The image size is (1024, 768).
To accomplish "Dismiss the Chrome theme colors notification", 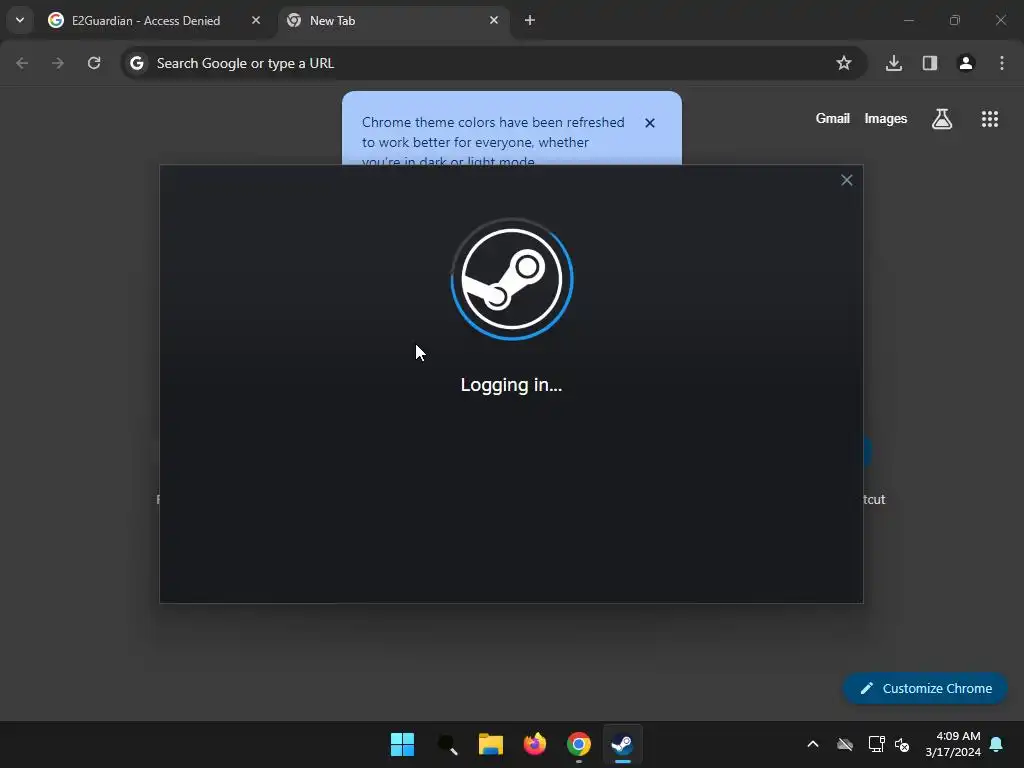I will pos(650,123).
